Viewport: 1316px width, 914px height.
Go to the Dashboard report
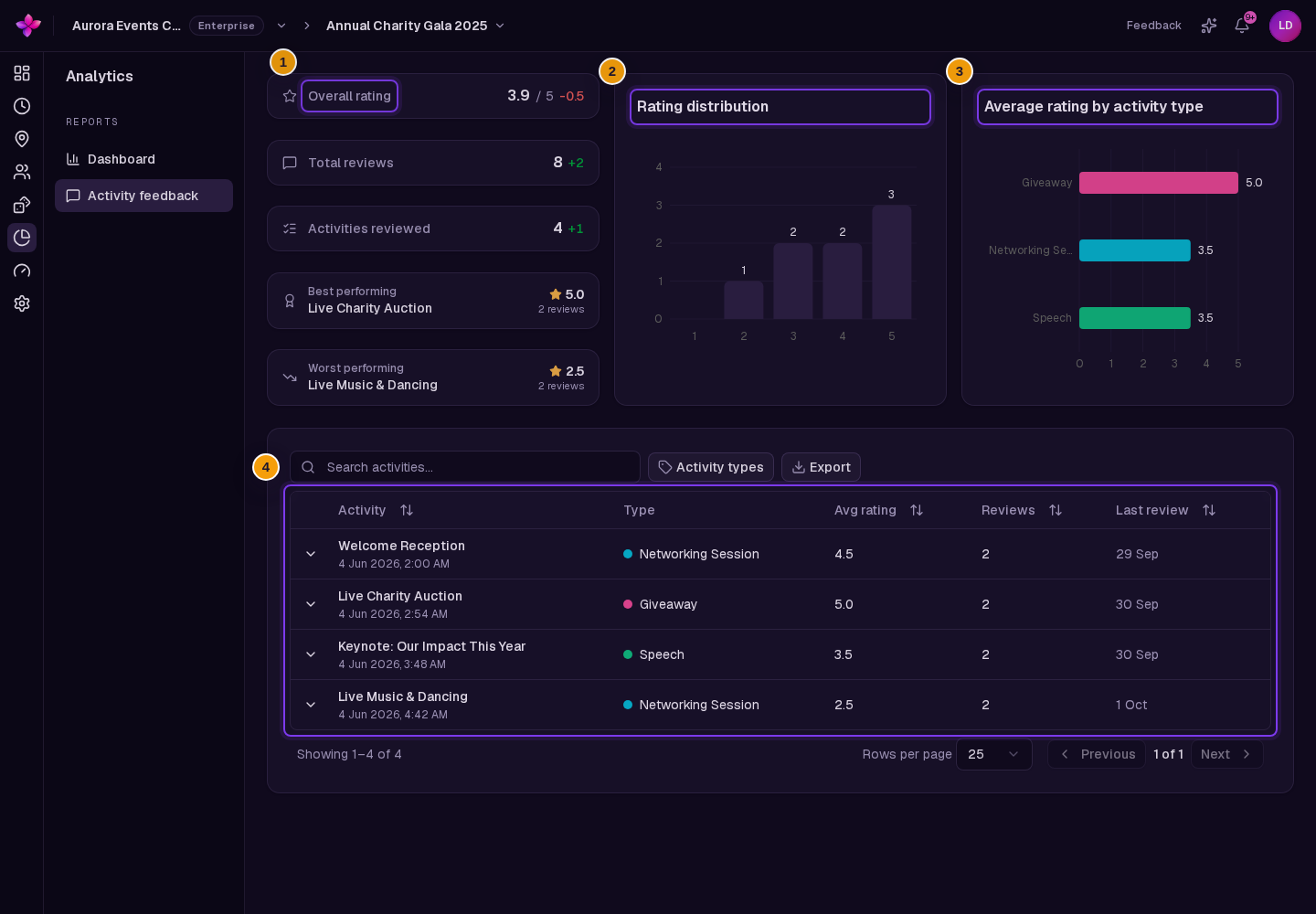[143, 159]
